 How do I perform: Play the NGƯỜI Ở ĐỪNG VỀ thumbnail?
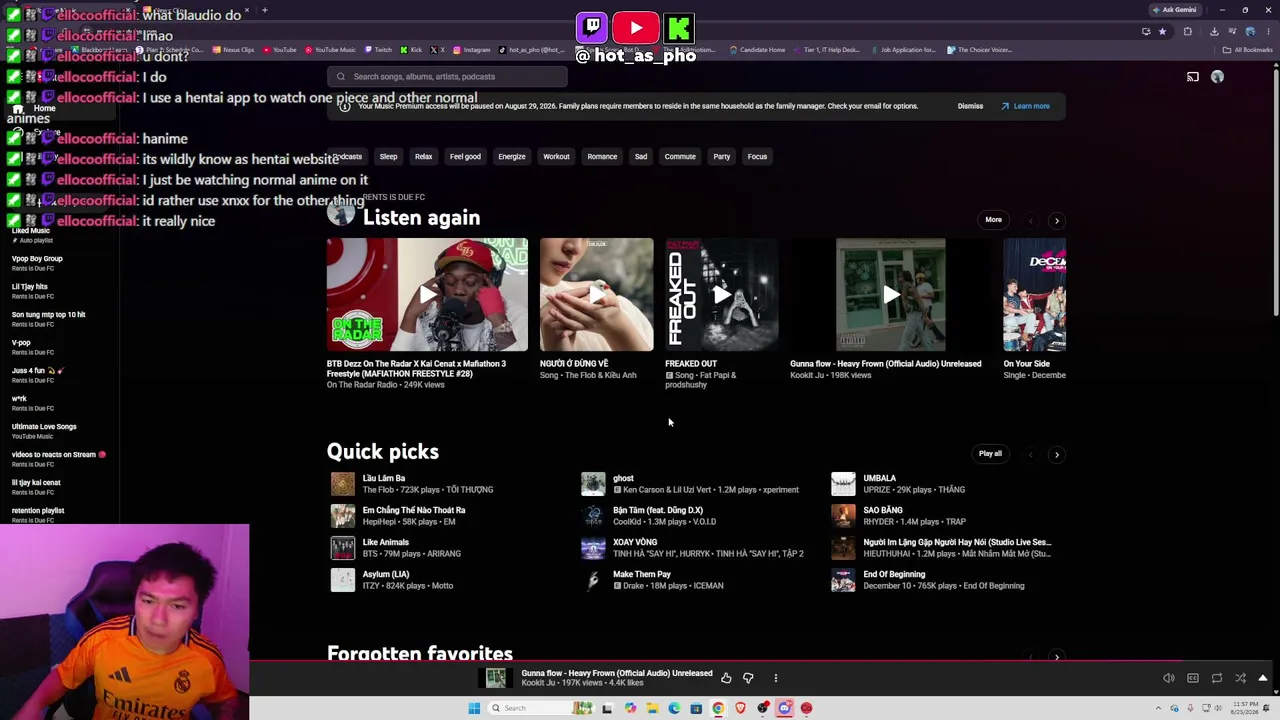597,295
